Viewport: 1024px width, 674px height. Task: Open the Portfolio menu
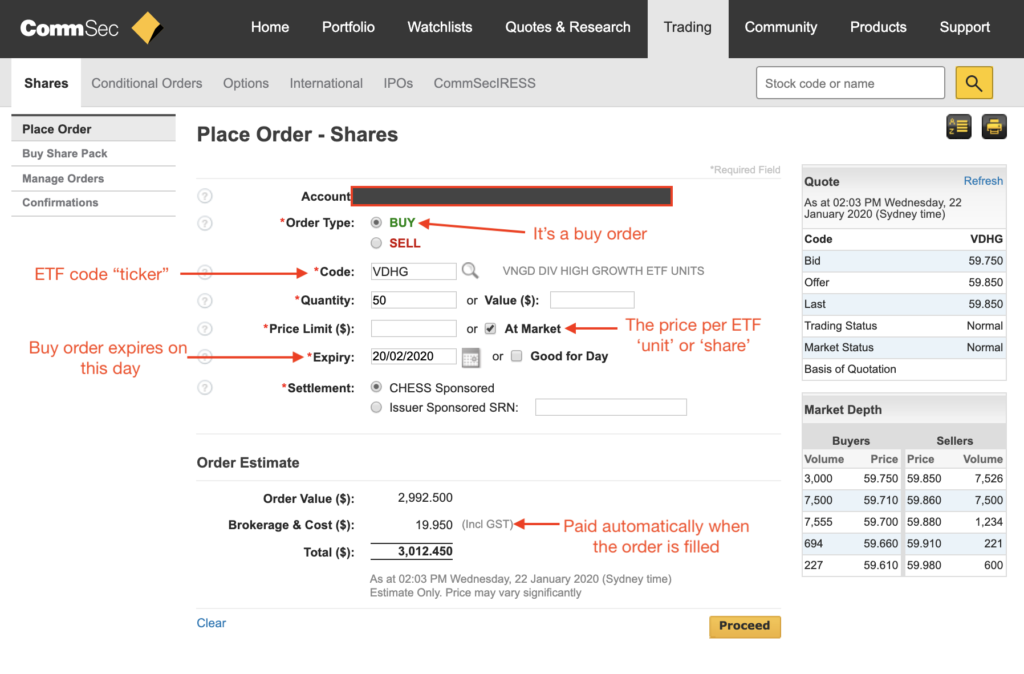(348, 27)
